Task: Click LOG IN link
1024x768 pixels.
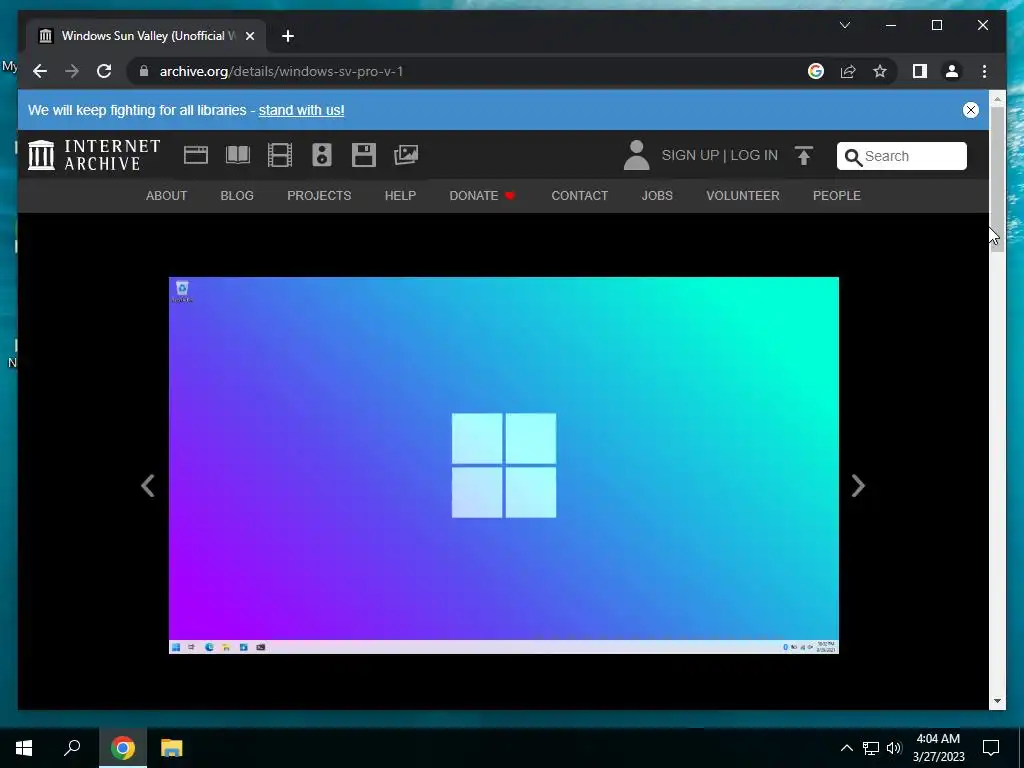Action: tap(754, 155)
